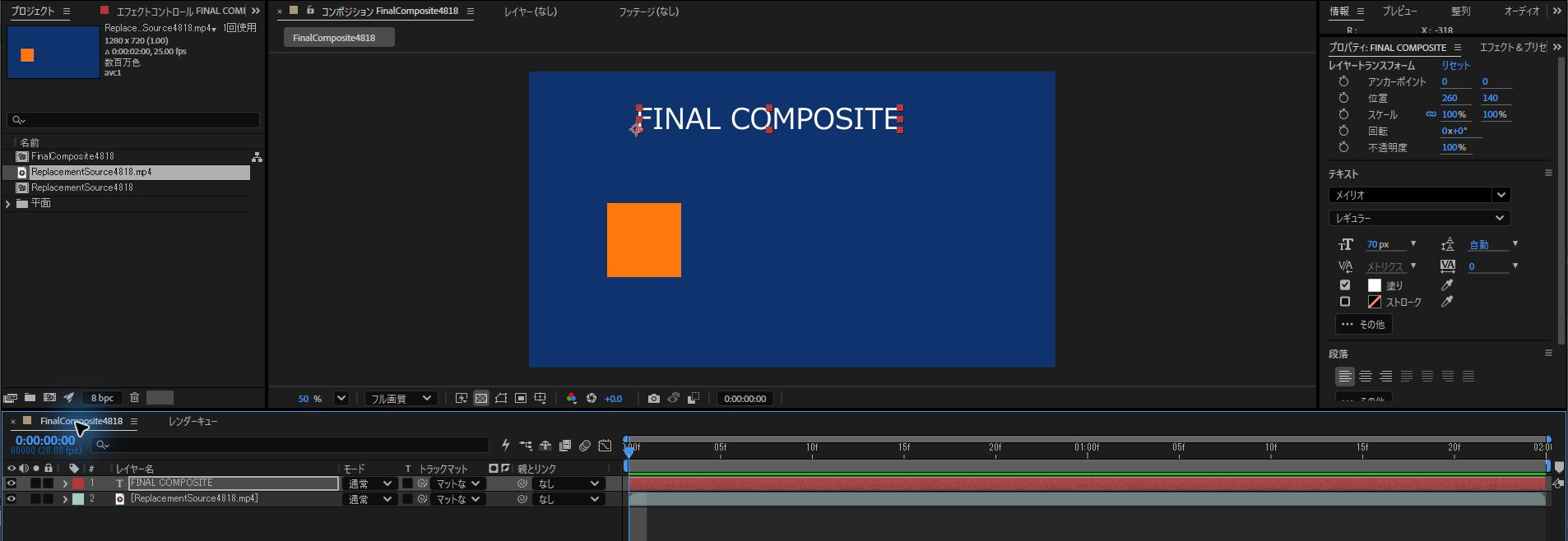Screen dimensions: 1568x541
Task: Click the center align text paragraph button
Action: tap(1366, 377)
